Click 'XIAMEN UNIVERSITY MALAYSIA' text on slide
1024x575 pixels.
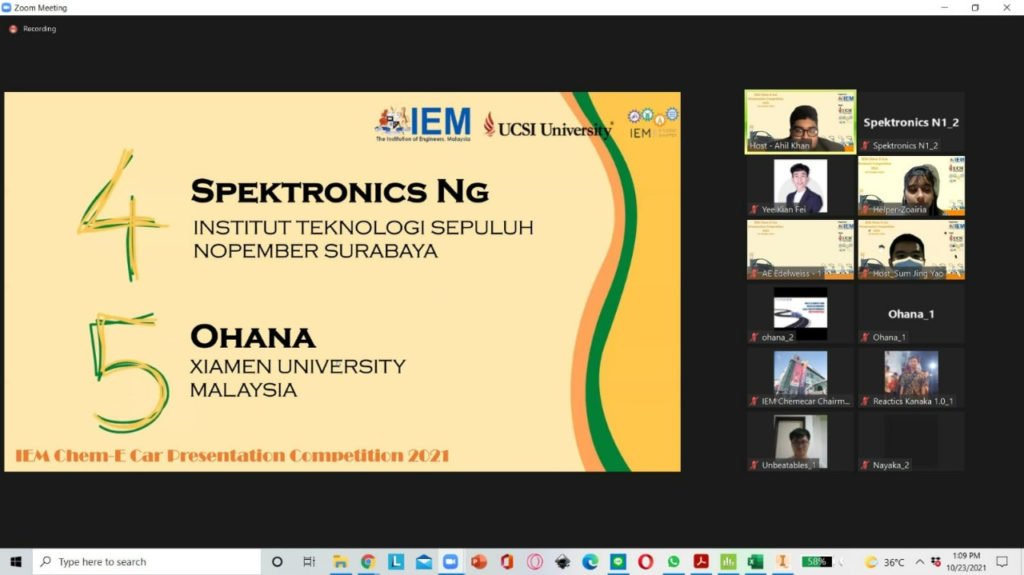[298, 378]
